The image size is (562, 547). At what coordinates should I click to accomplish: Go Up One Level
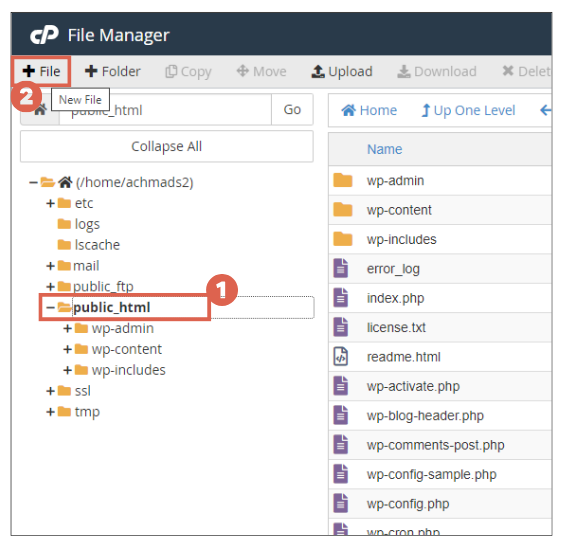click(x=468, y=110)
